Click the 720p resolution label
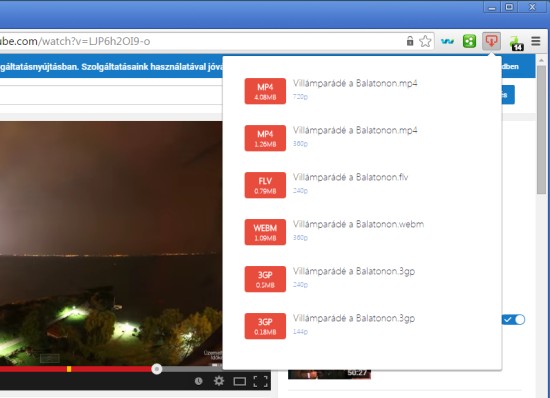Viewport: 550px width, 398px height. coord(300,97)
